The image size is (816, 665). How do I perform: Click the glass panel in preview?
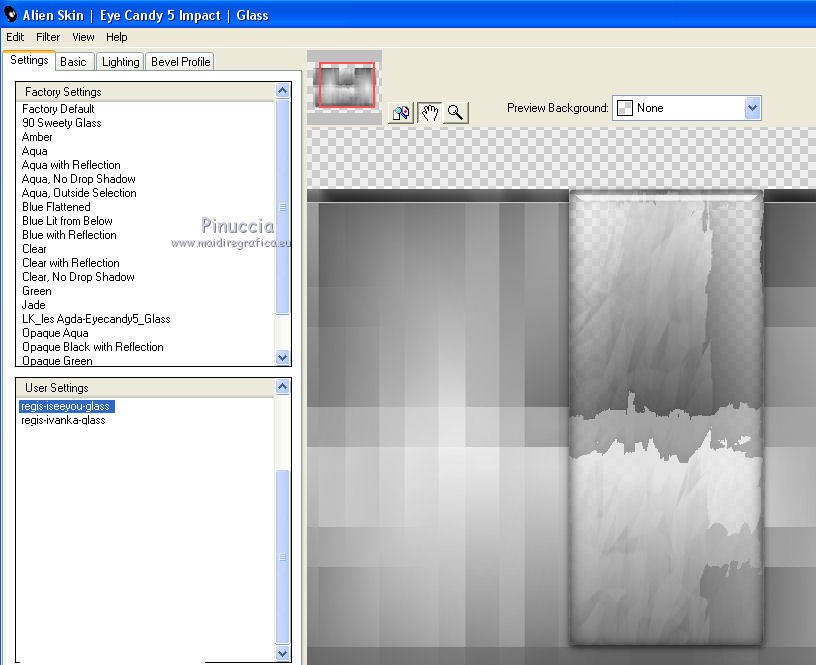coord(666,418)
